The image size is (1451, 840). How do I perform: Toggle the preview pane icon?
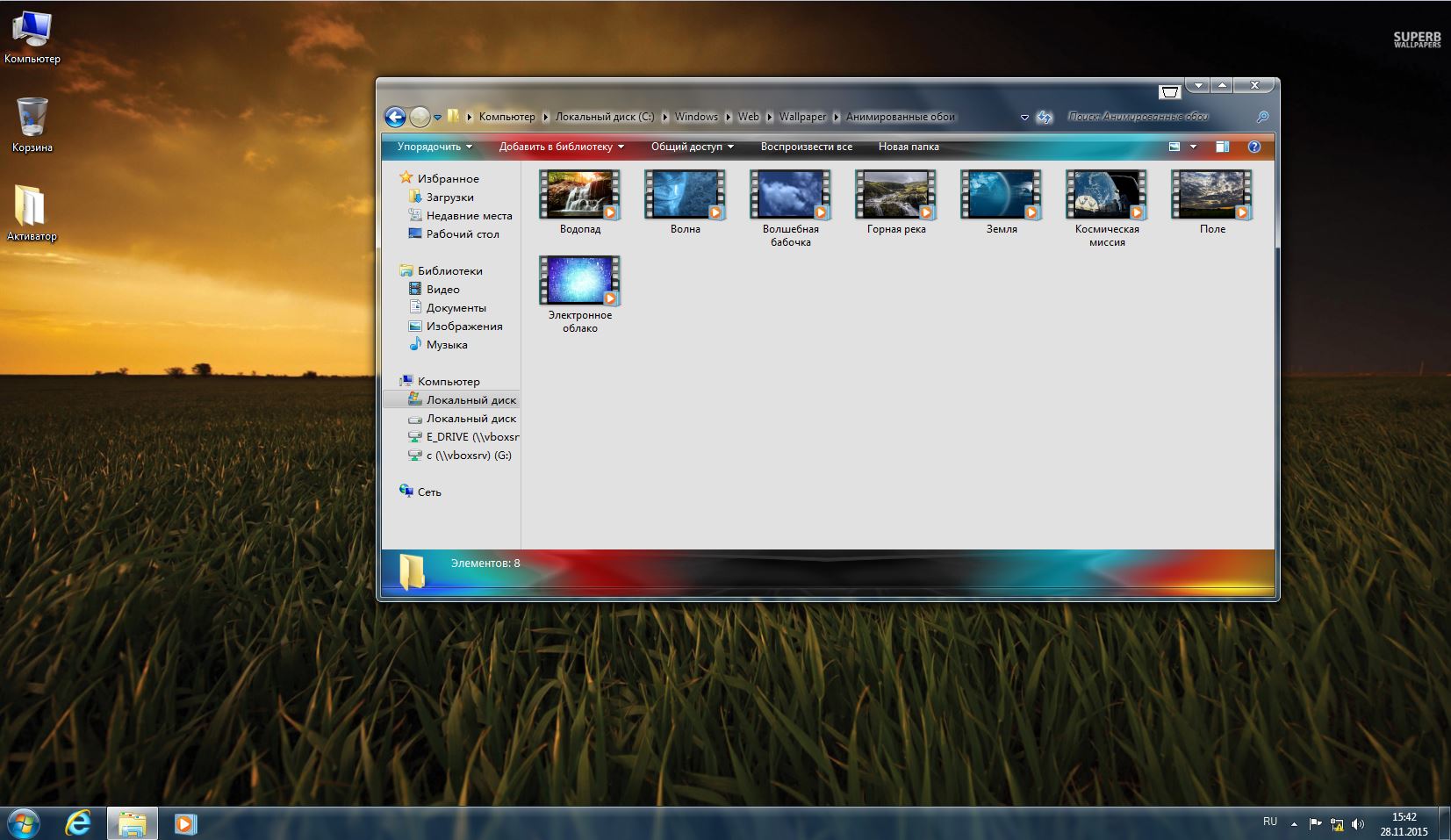[x=1222, y=147]
